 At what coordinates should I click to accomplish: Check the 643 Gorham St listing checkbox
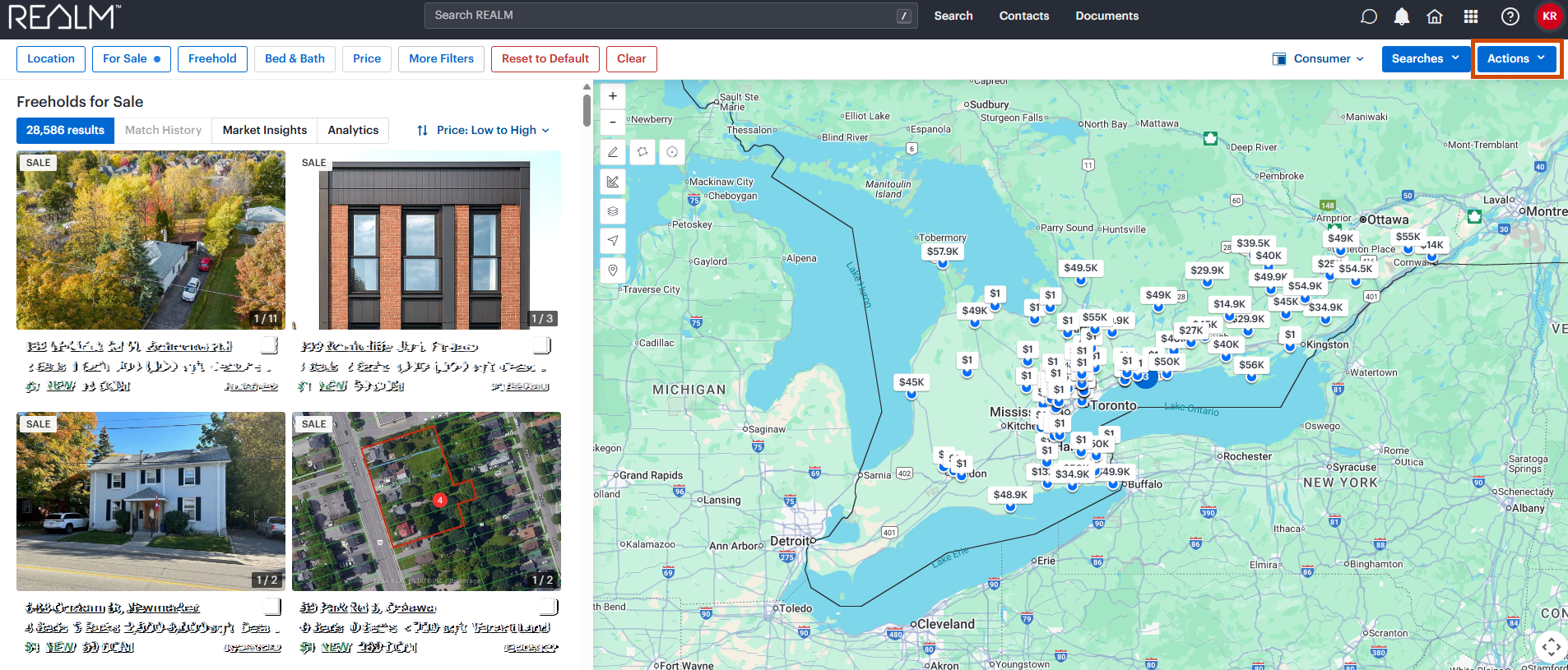[271, 607]
